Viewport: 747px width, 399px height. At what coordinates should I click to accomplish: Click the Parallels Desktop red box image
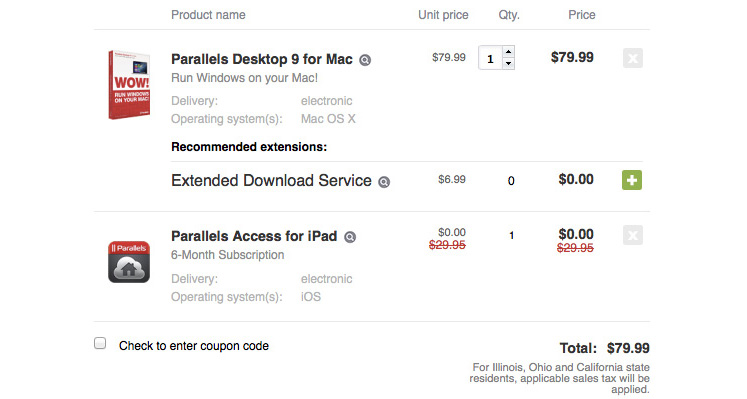(x=129, y=85)
